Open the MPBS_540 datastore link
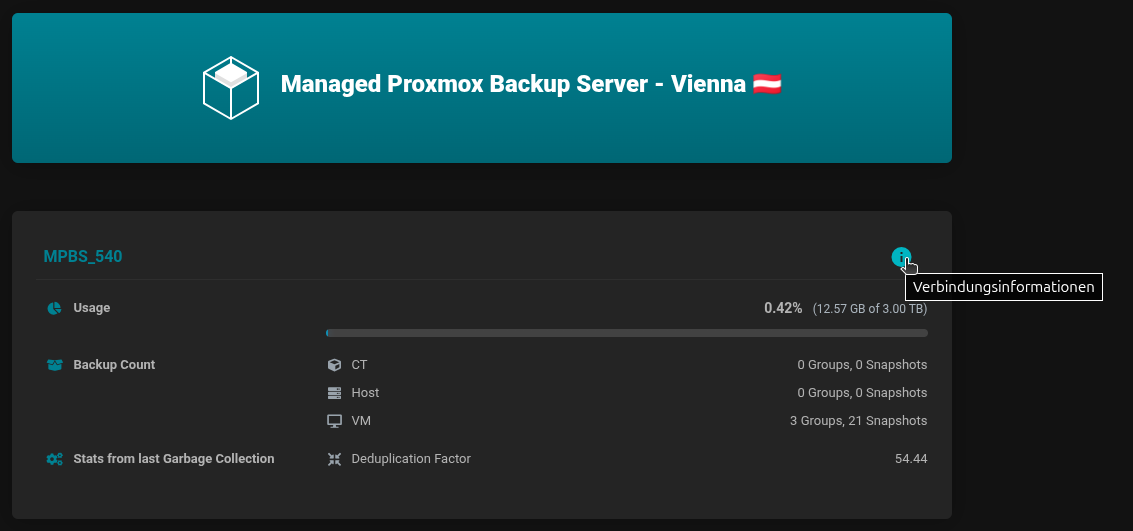This screenshot has height=531, width=1133. (x=83, y=257)
